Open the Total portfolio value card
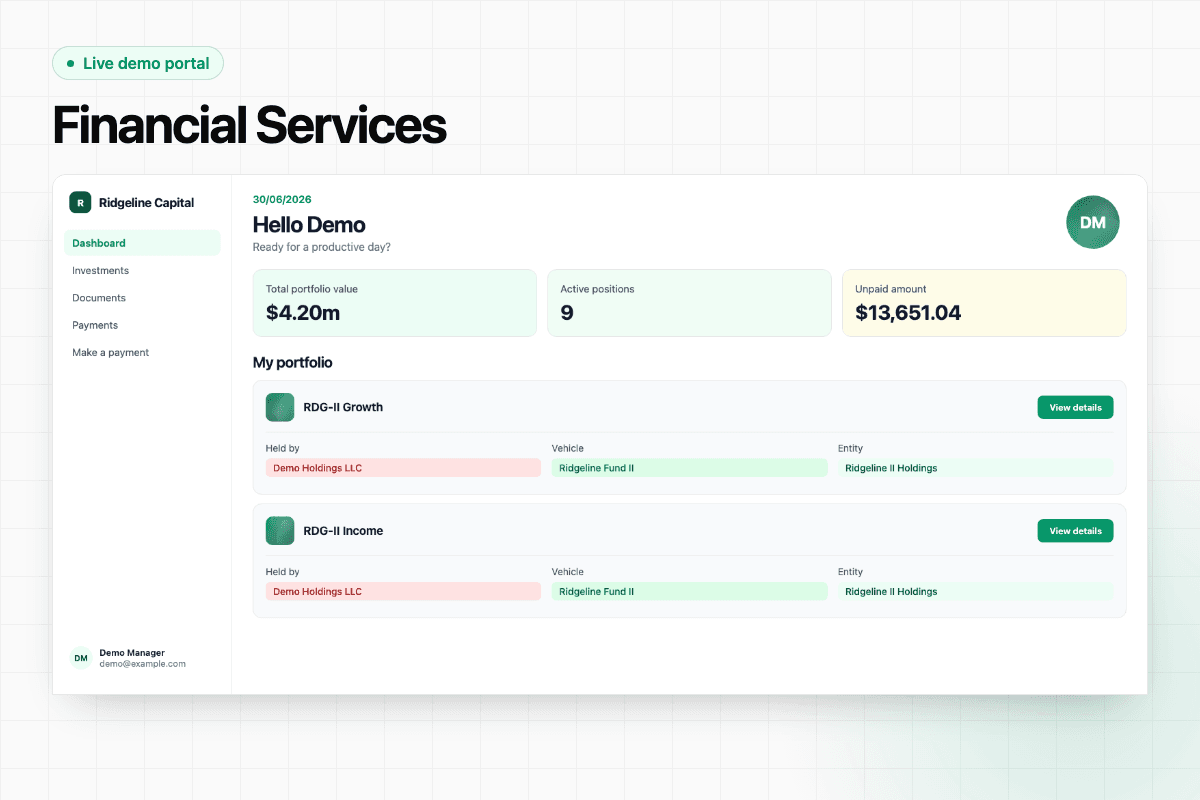Viewport: 1200px width, 800px height. [394, 303]
